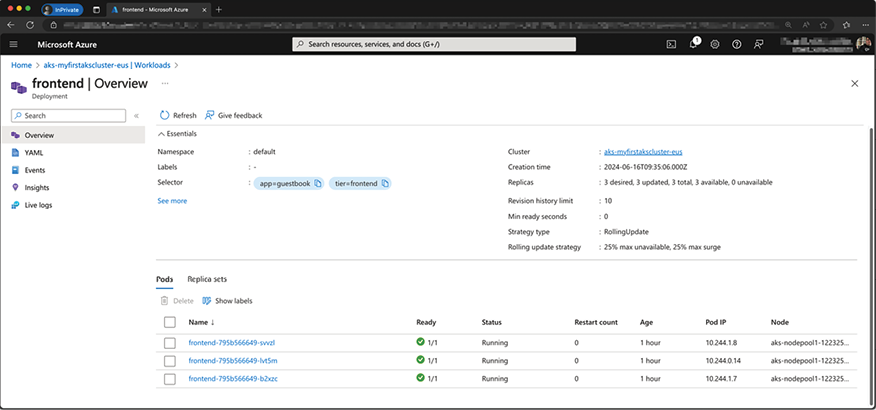Bookmark page with the star icon
876x410 pixels.
823,25
